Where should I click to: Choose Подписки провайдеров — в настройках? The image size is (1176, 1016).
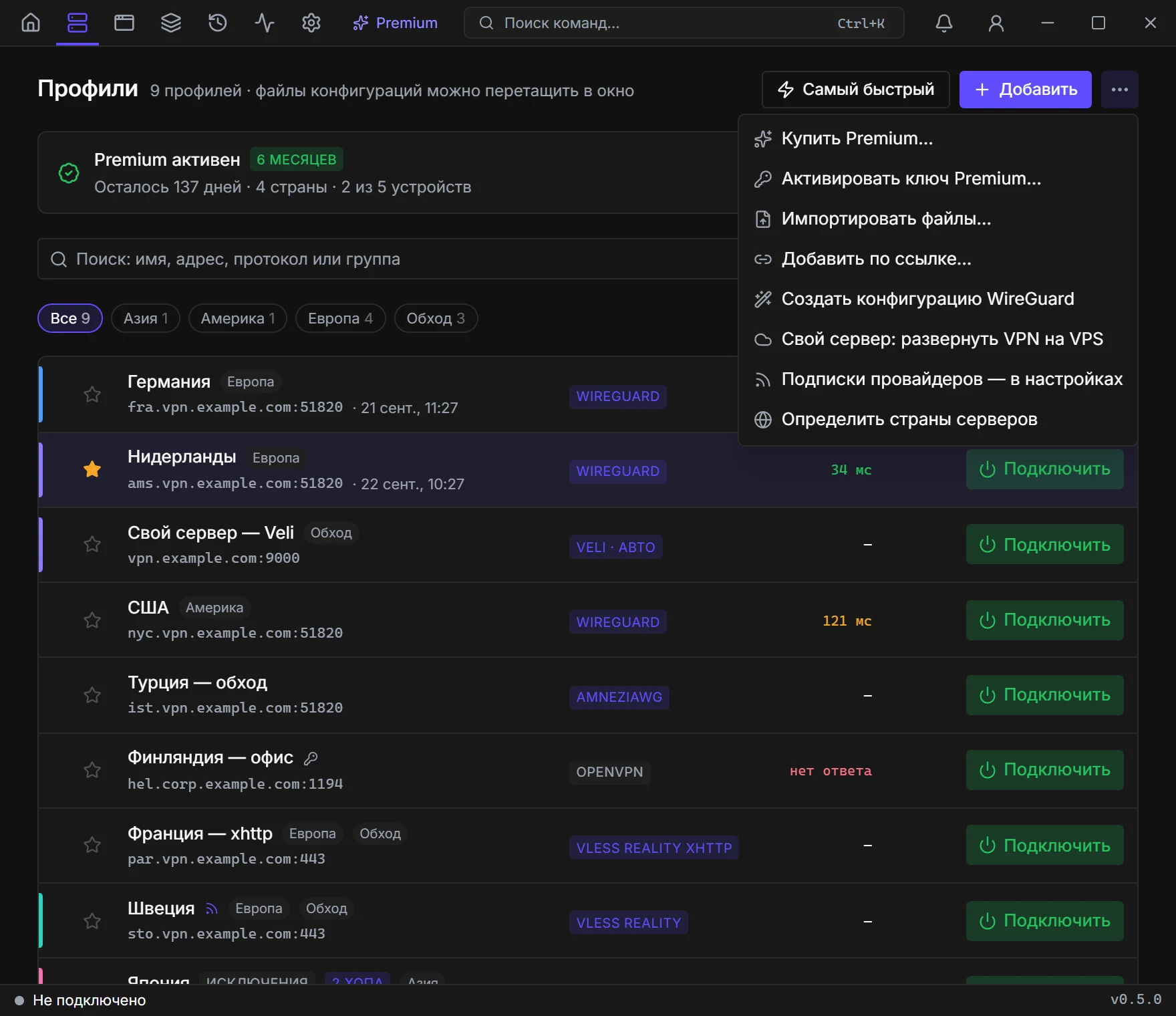938,379
